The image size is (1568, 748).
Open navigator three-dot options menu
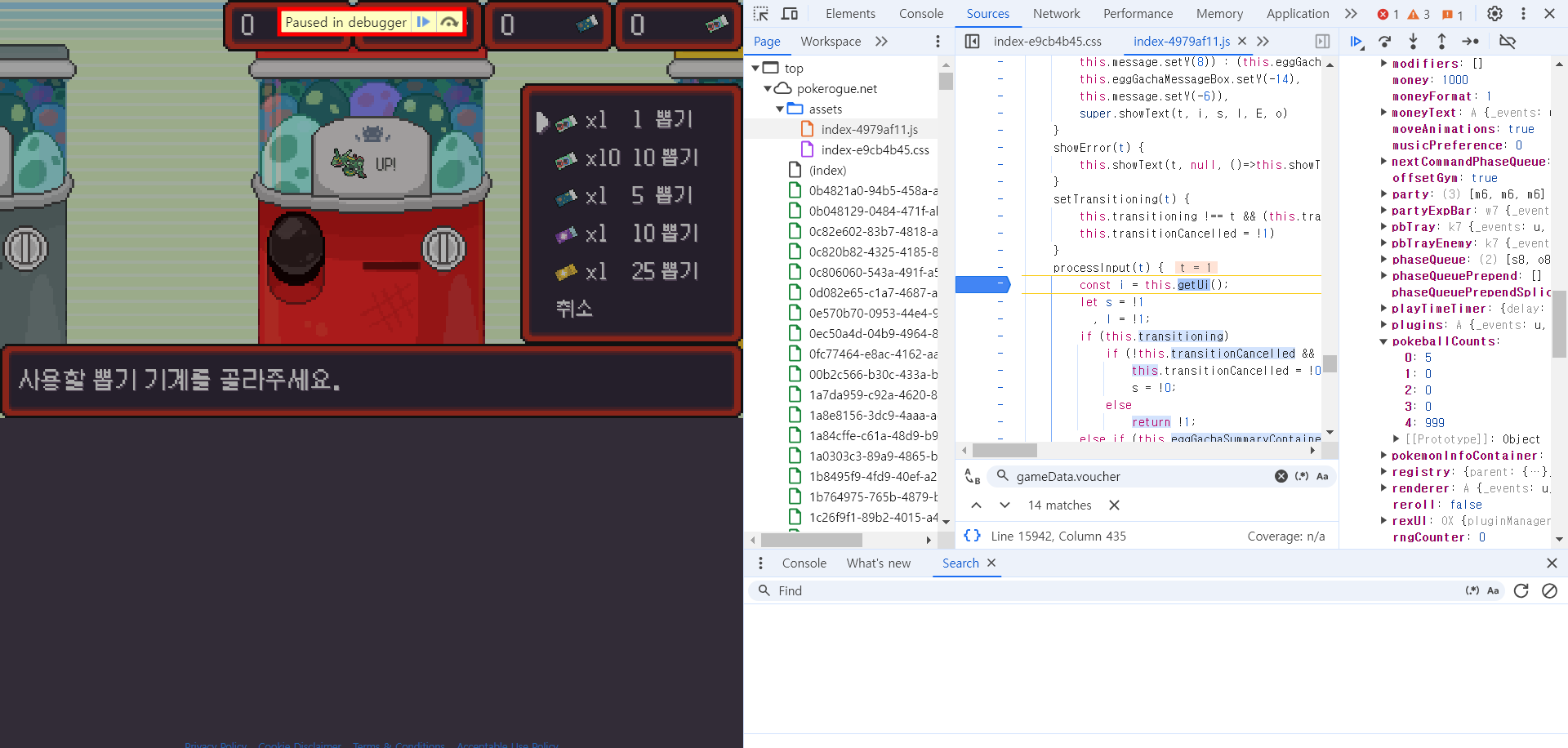[938, 42]
